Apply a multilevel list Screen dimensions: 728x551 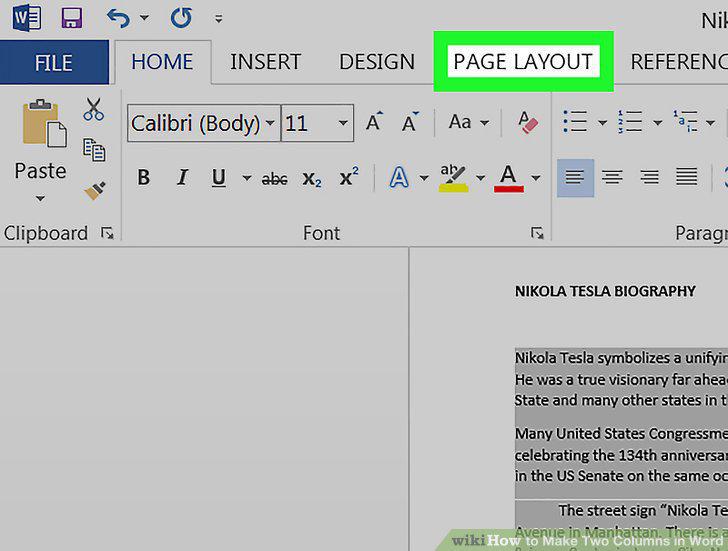click(686, 122)
